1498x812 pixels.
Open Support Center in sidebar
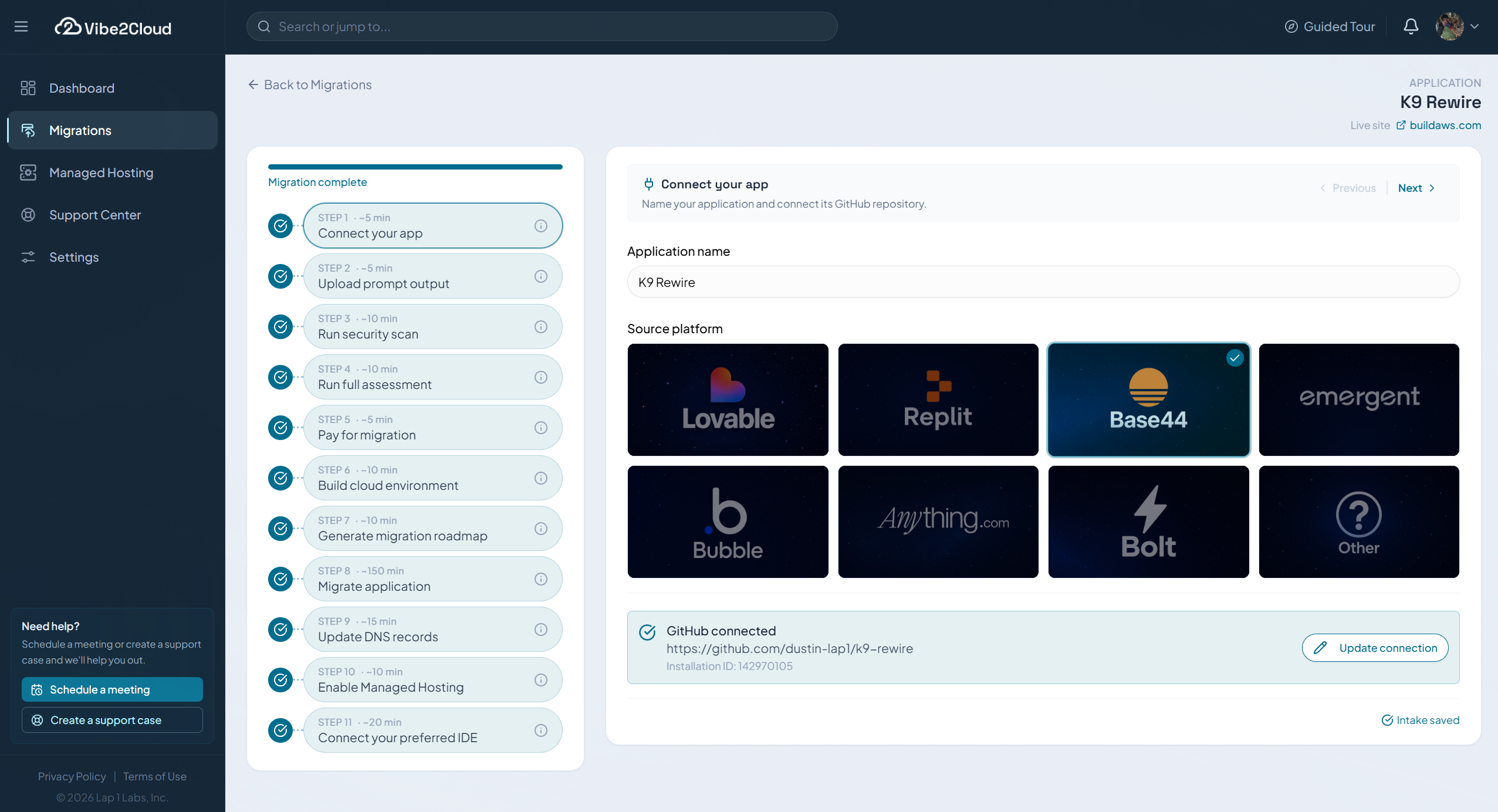pos(113,215)
